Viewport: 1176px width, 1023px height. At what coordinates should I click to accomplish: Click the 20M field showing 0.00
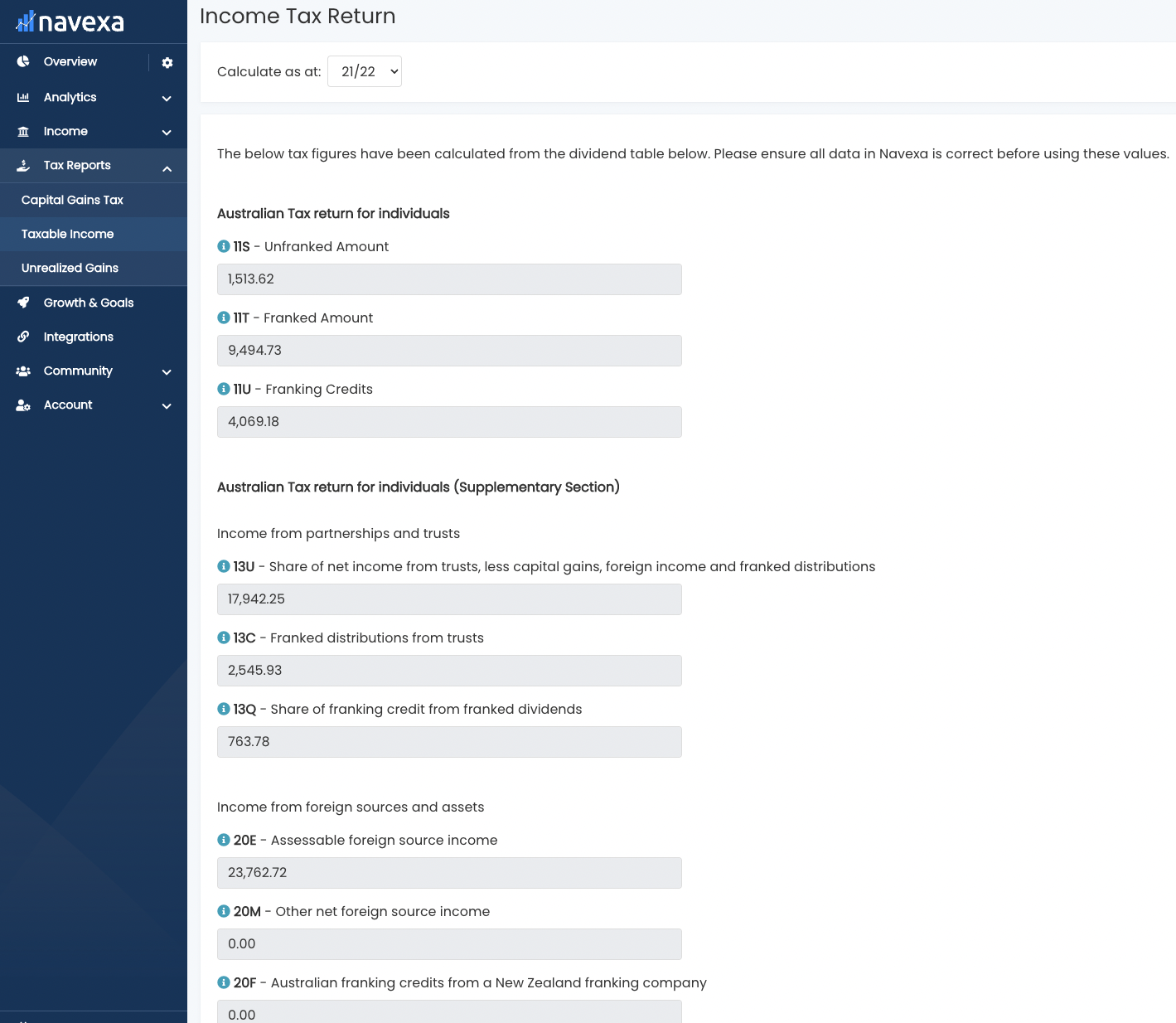(x=449, y=944)
